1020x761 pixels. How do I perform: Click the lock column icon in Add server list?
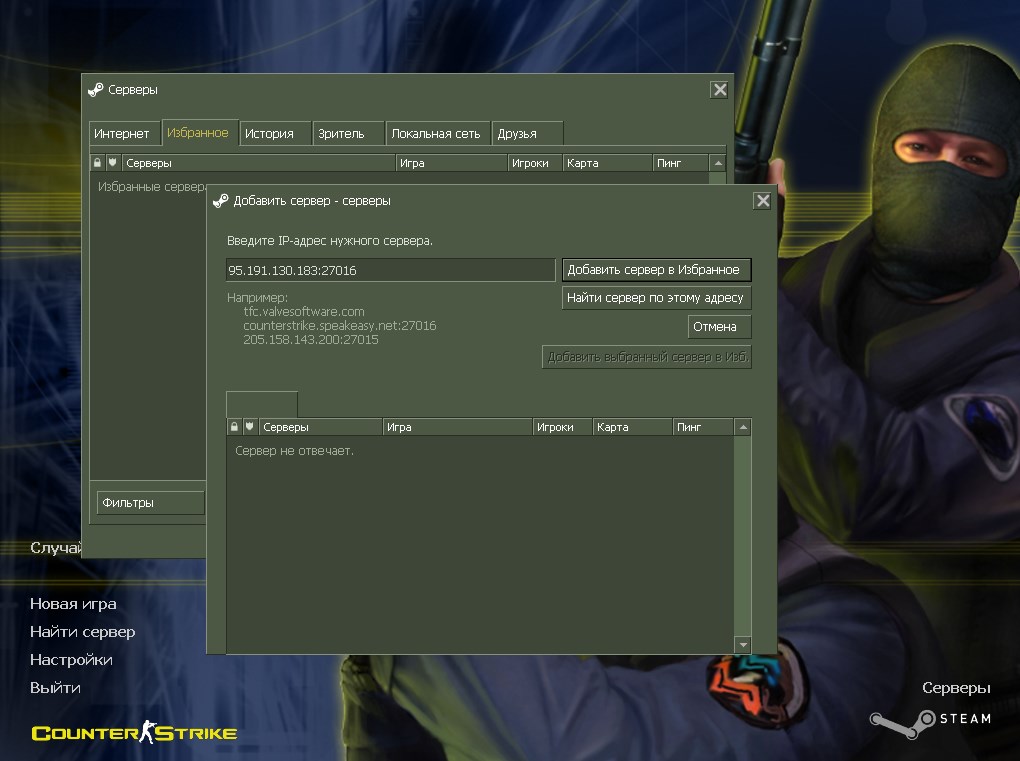tap(234, 427)
